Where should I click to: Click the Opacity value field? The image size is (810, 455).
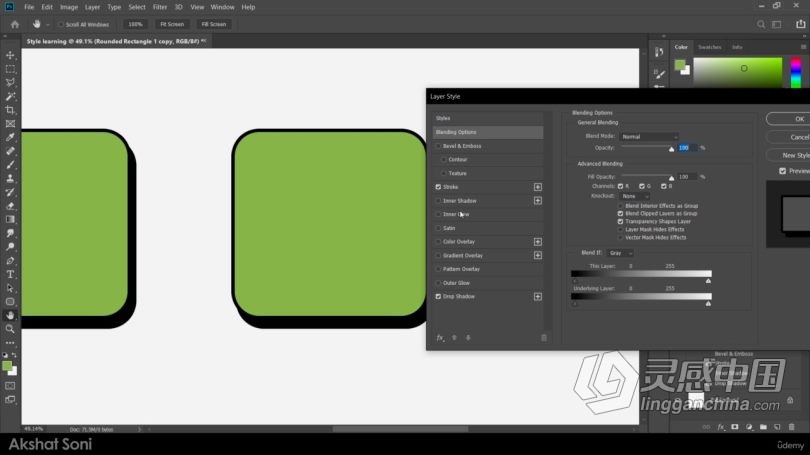[x=687, y=148]
